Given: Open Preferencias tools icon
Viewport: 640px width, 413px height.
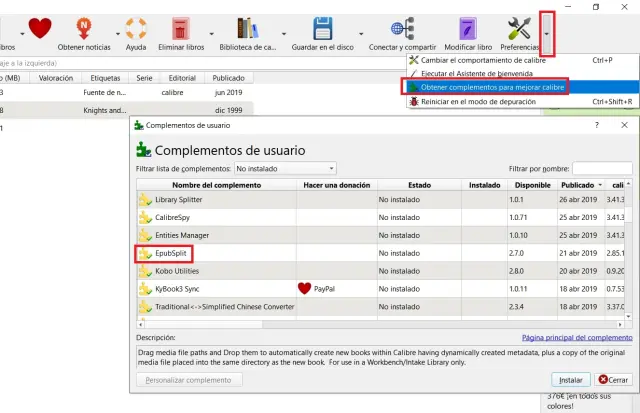Looking at the screenshot, I should [519, 26].
